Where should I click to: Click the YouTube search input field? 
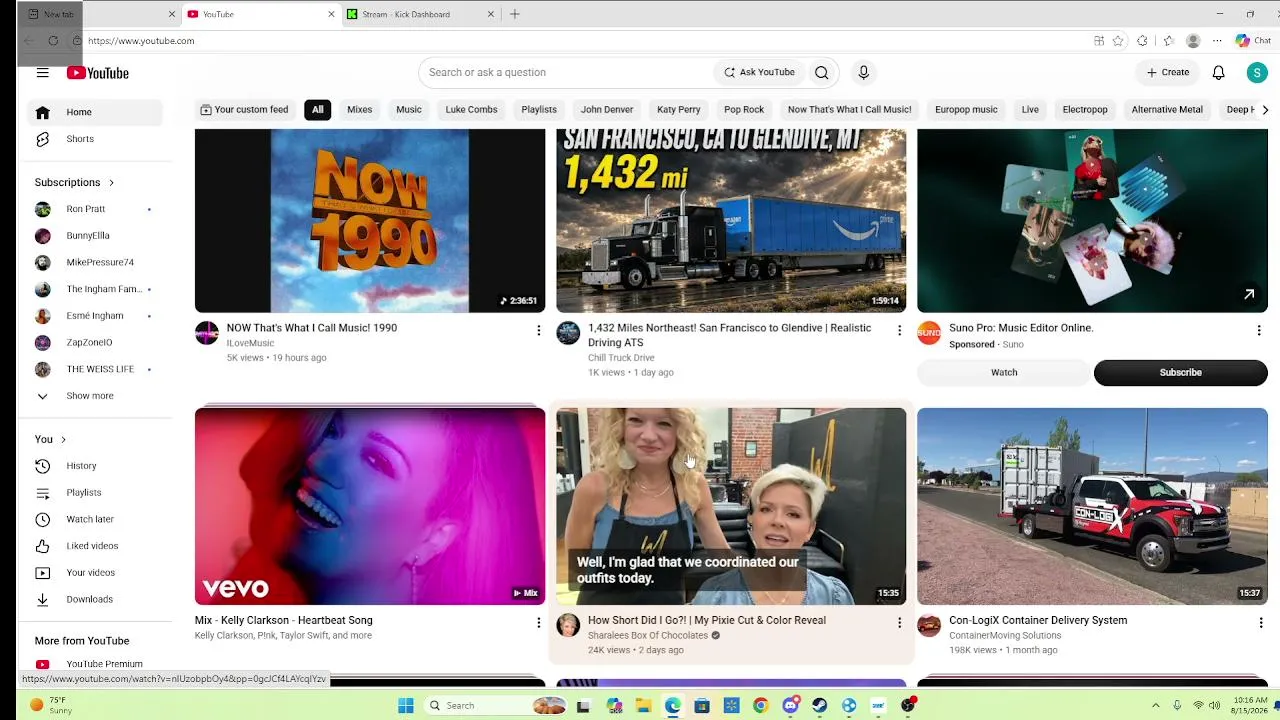[565, 72]
